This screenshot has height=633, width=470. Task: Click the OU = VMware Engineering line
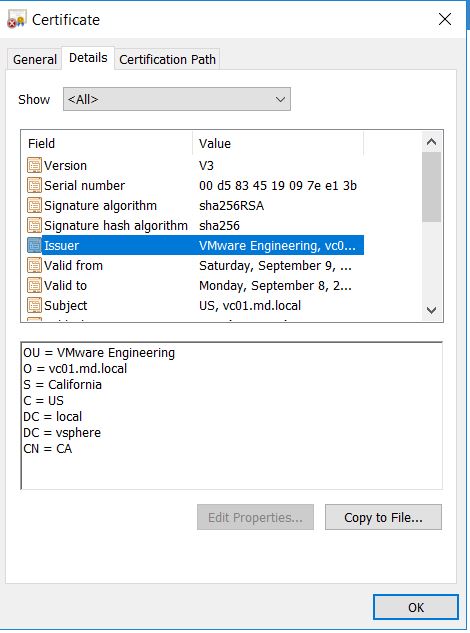[99, 353]
